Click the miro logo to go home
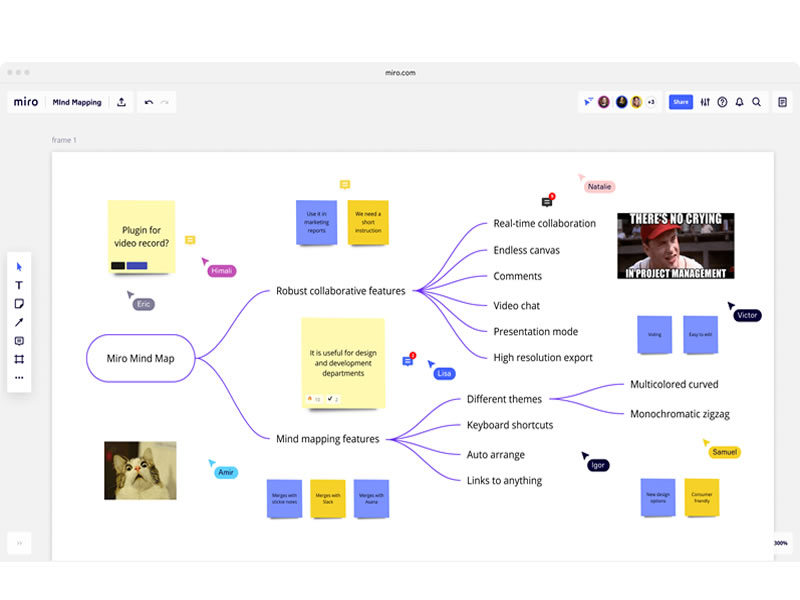Image resolution: width=800 pixels, height=600 pixels. pyautogui.click(x=25, y=102)
